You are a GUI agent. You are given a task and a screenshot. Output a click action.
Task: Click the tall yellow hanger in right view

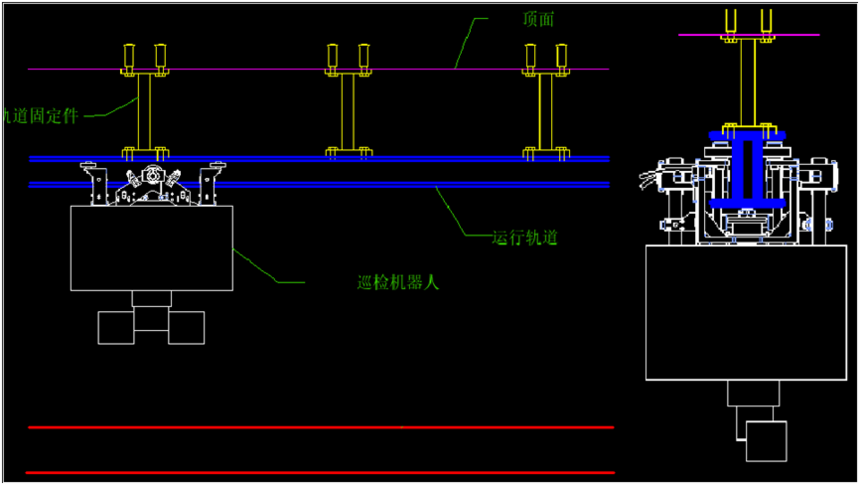pos(747,85)
